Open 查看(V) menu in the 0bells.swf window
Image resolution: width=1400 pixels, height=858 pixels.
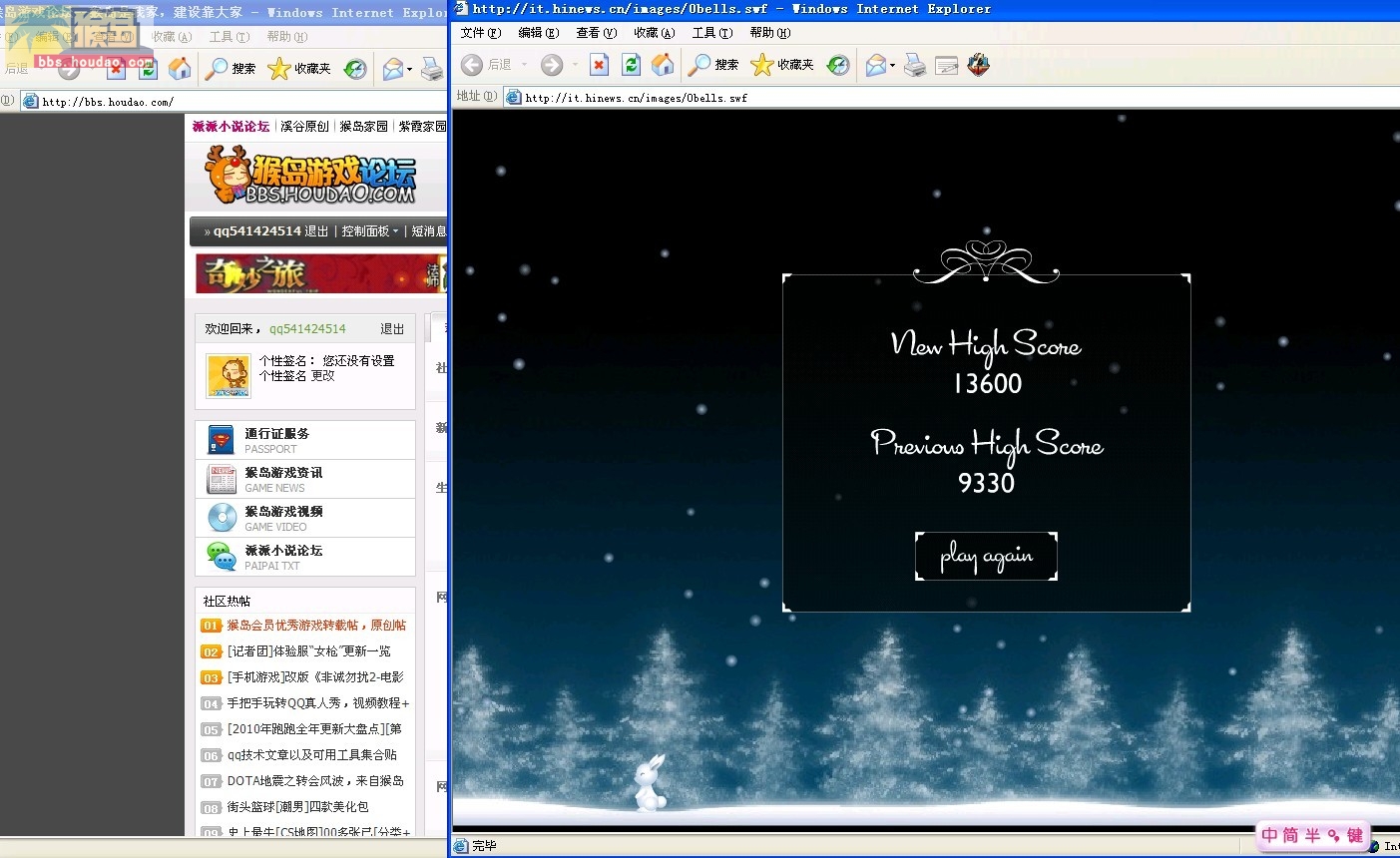[597, 33]
